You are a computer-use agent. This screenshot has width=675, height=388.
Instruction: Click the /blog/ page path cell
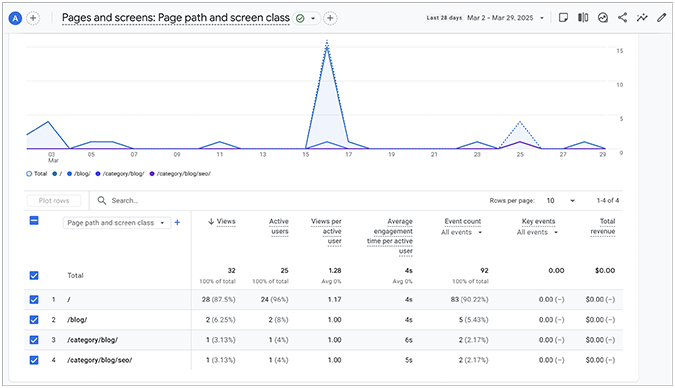click(x=77, y=320)
